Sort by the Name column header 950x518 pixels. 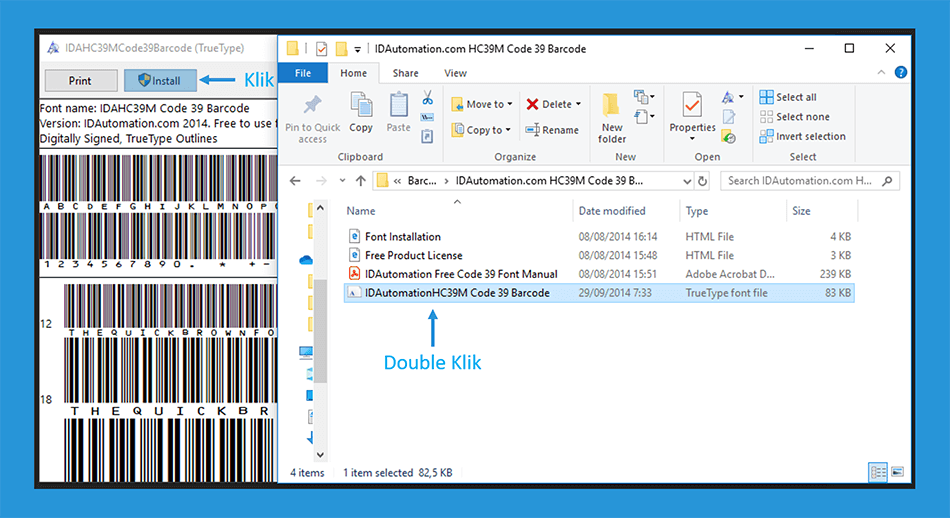tap(360, 211)
